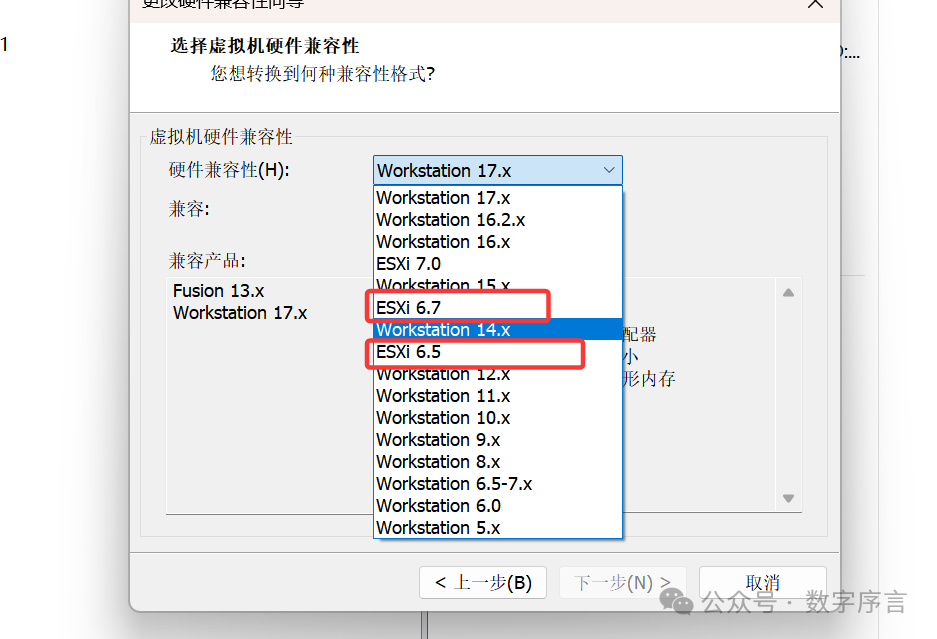
Task: Choose Workstation 6.5-7.x in the list
Action: tap(497, 484)
